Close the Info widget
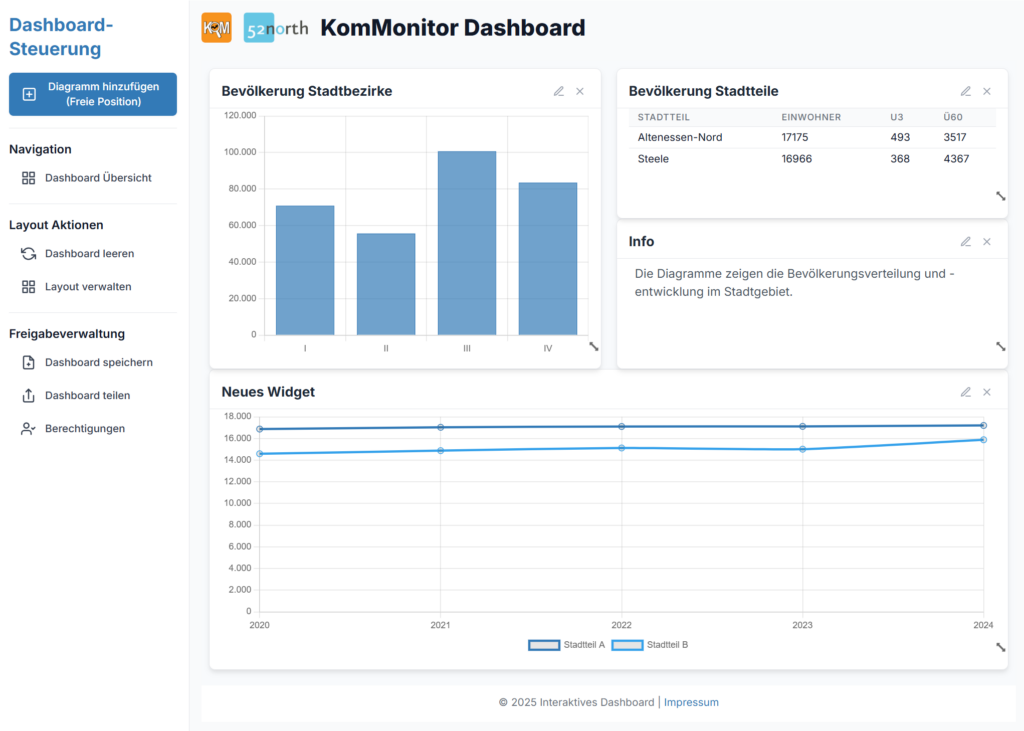Viewport: 1024px width, 731px height. (x=987, y=242)
